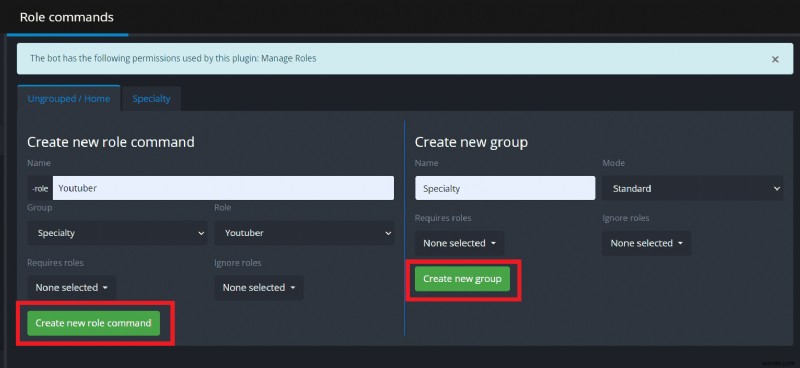
Task: Click the Create new group heading
Action: click(x=471, y=142)
